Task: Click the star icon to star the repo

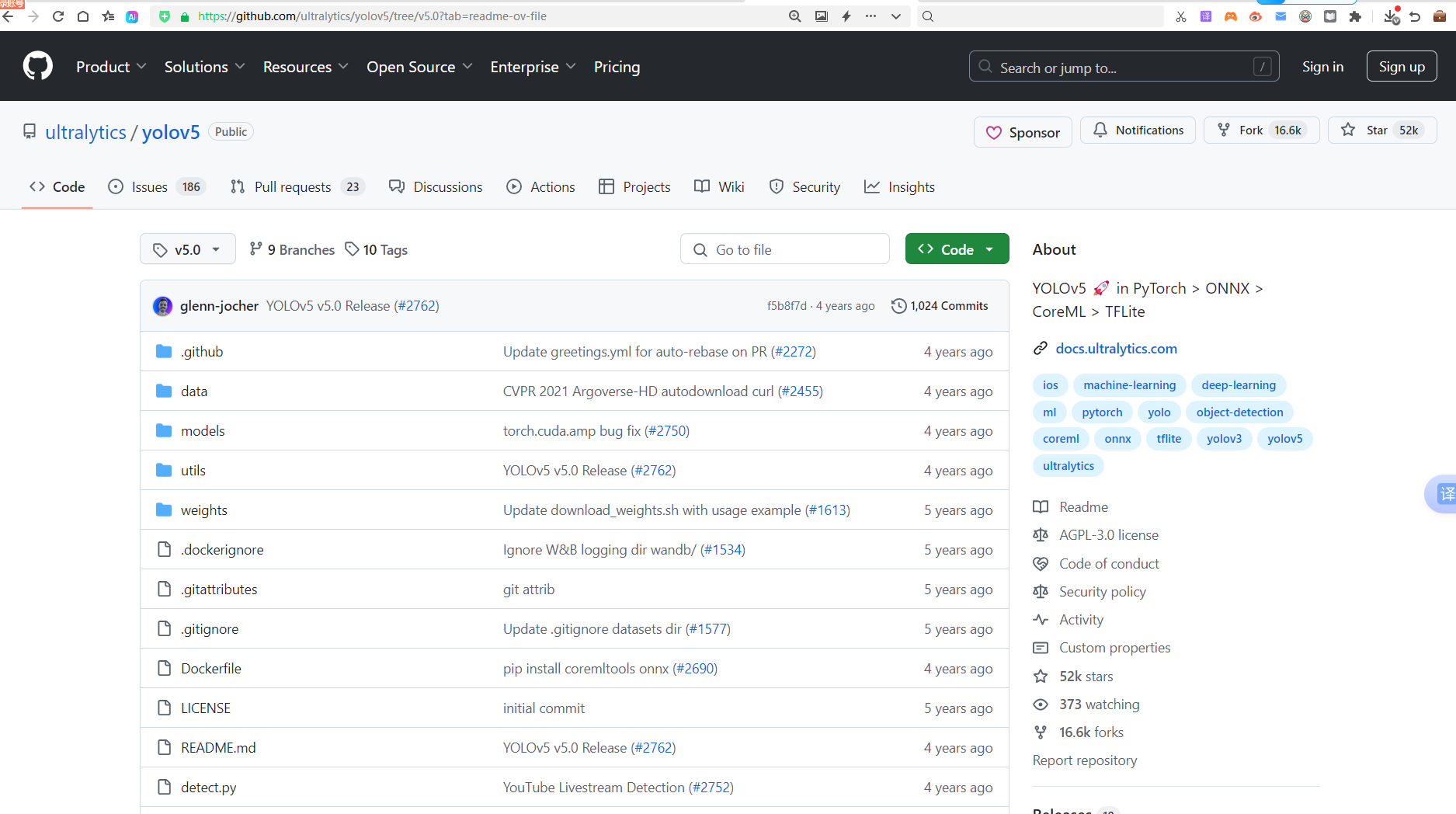Action: click(x=1349, y=130)
